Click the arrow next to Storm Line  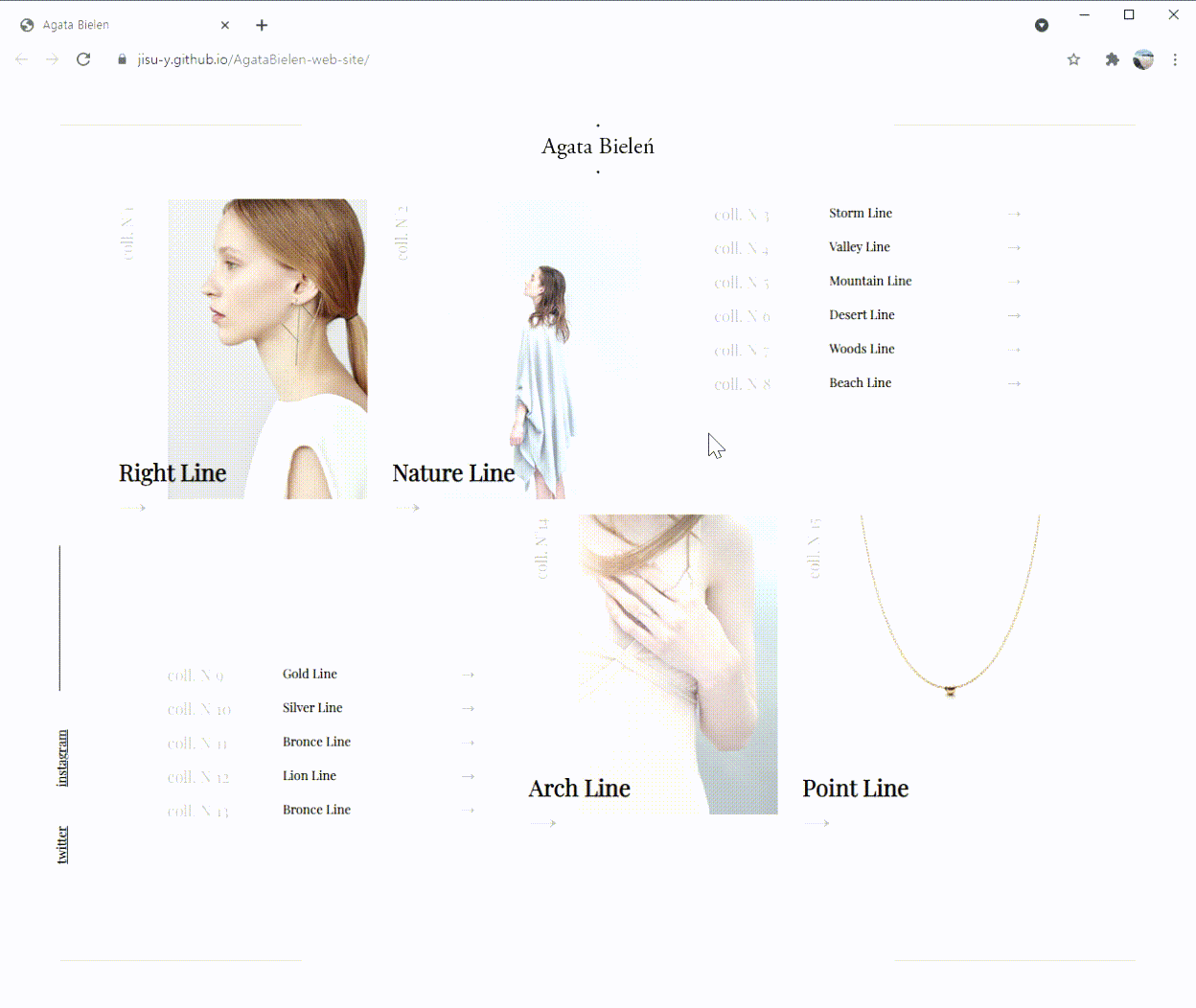tap(1014, 215)
